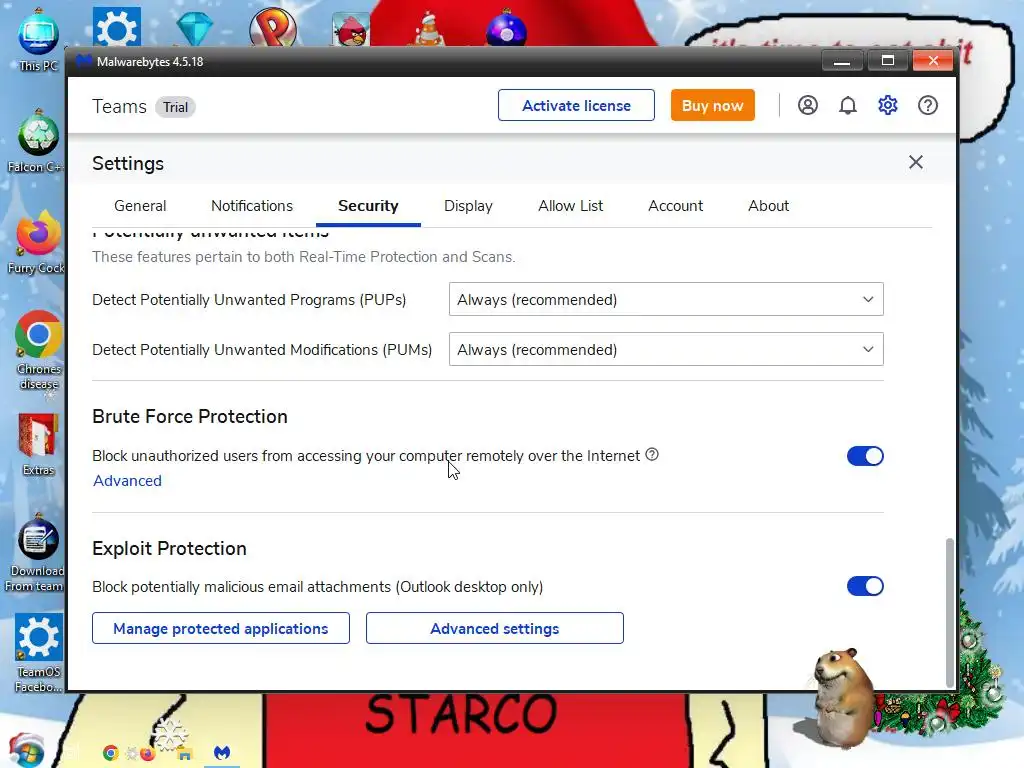Open the blue gear desktop shortcut at top
The height and width of the screenshot is (768, 1024).
[116, 27]
